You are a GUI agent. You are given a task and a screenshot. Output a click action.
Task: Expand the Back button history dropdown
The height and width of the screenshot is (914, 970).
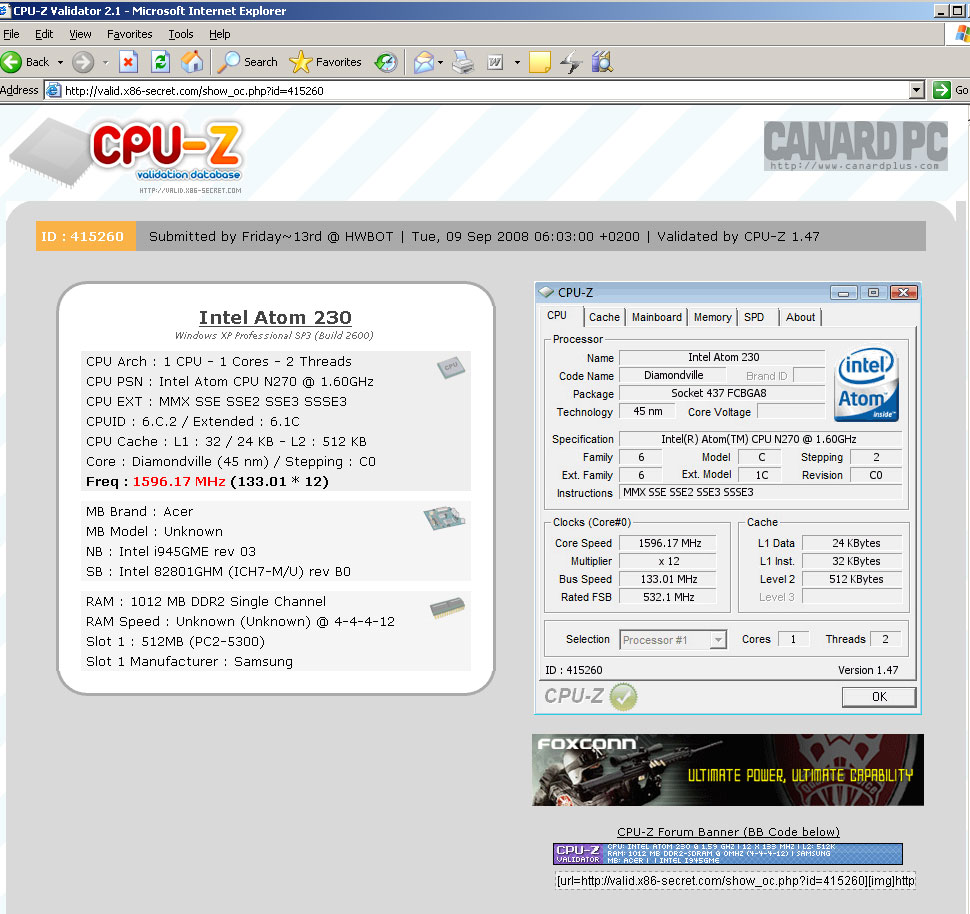pos(60,62)
